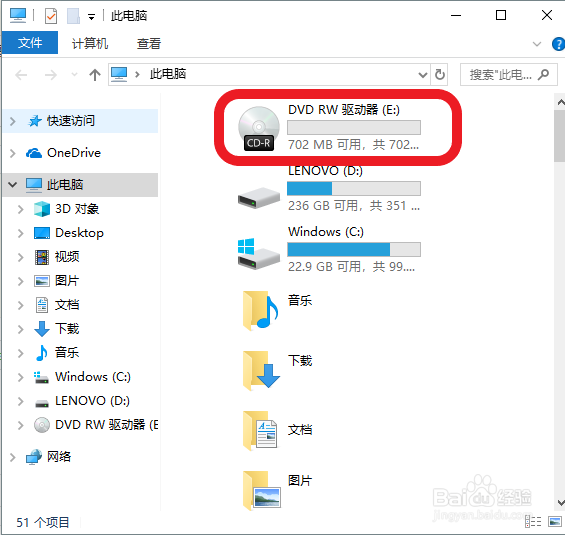The image size is (565, 535).
Task: Switch to details view via status bar icon
Action: click(533, 521)
